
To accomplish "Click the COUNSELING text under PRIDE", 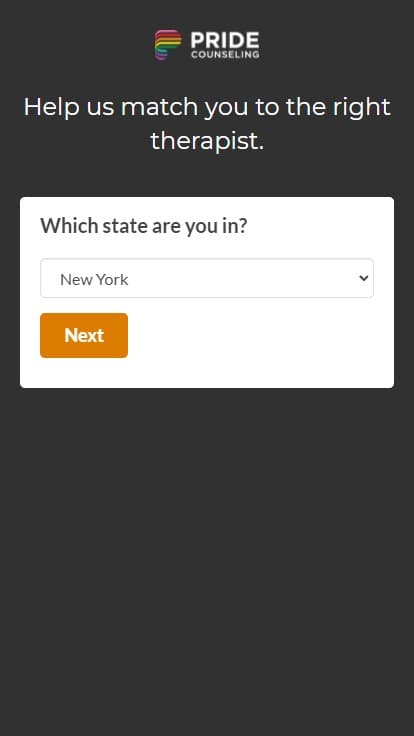I will point(225,54).
